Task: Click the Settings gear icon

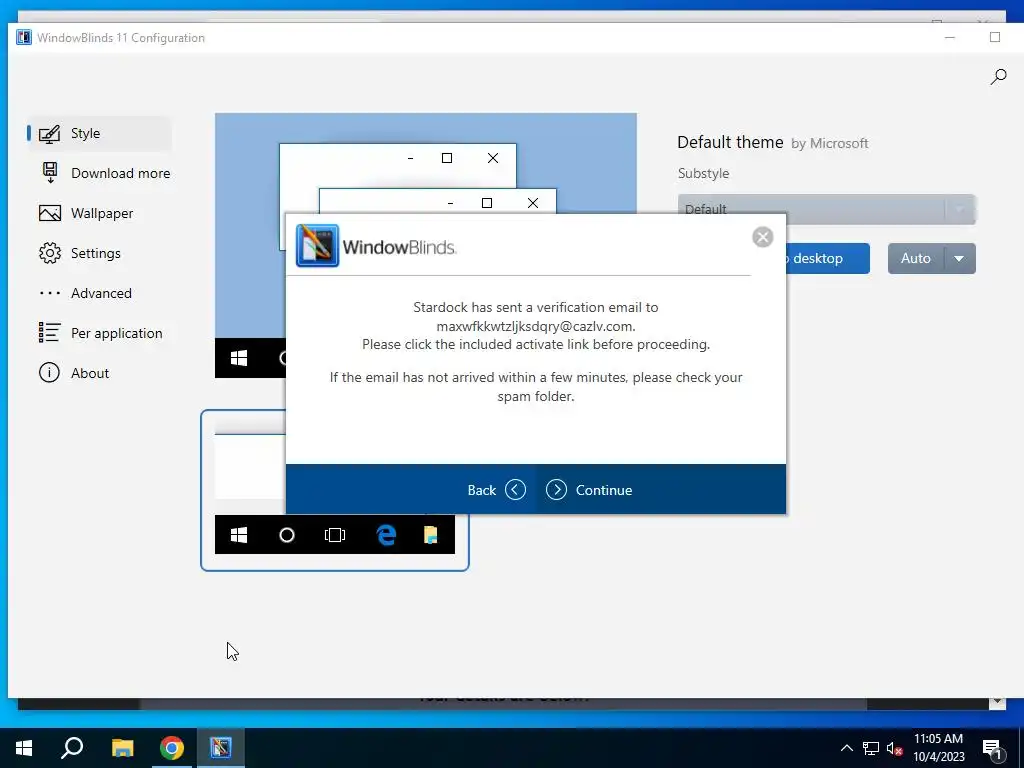Action: coord(50,253)
